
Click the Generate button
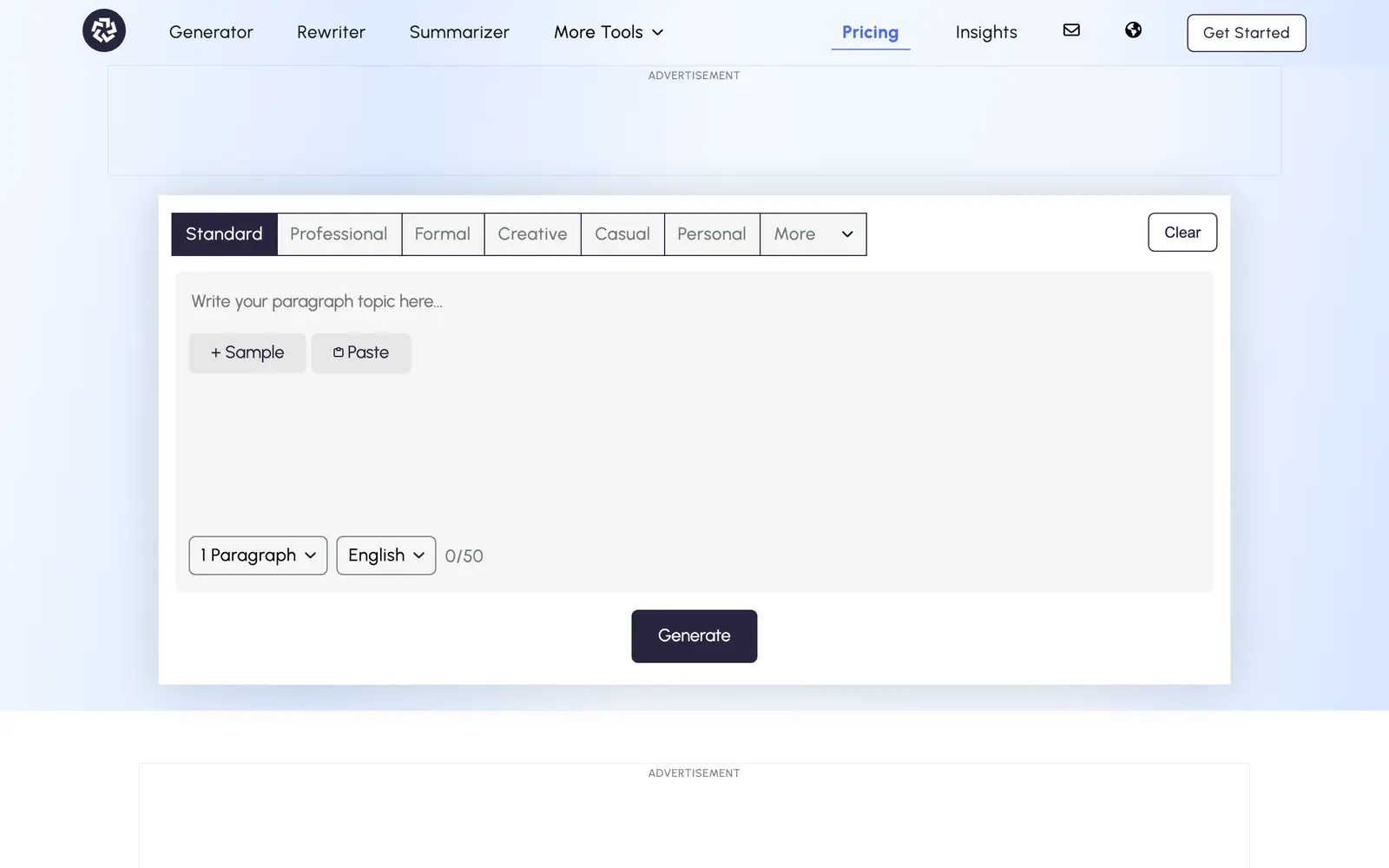coord(694,636)
